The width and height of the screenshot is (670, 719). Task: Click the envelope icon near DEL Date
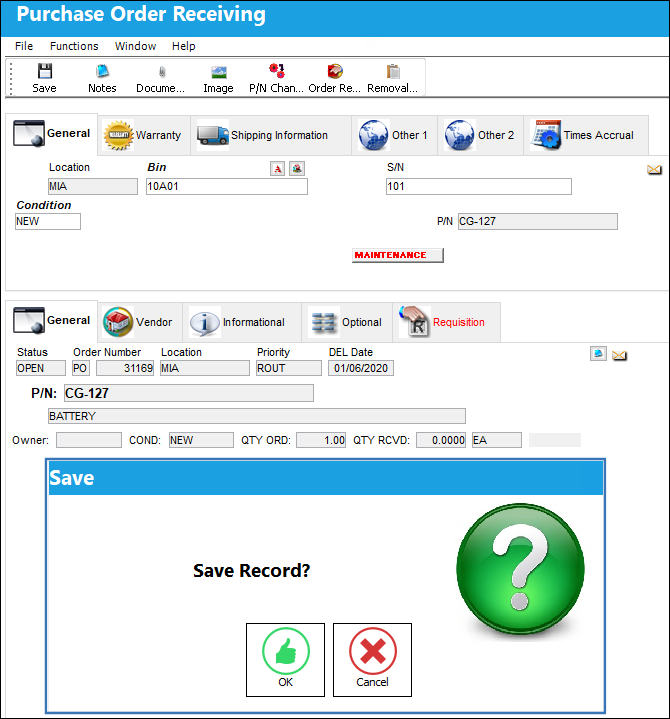point(619,355)
